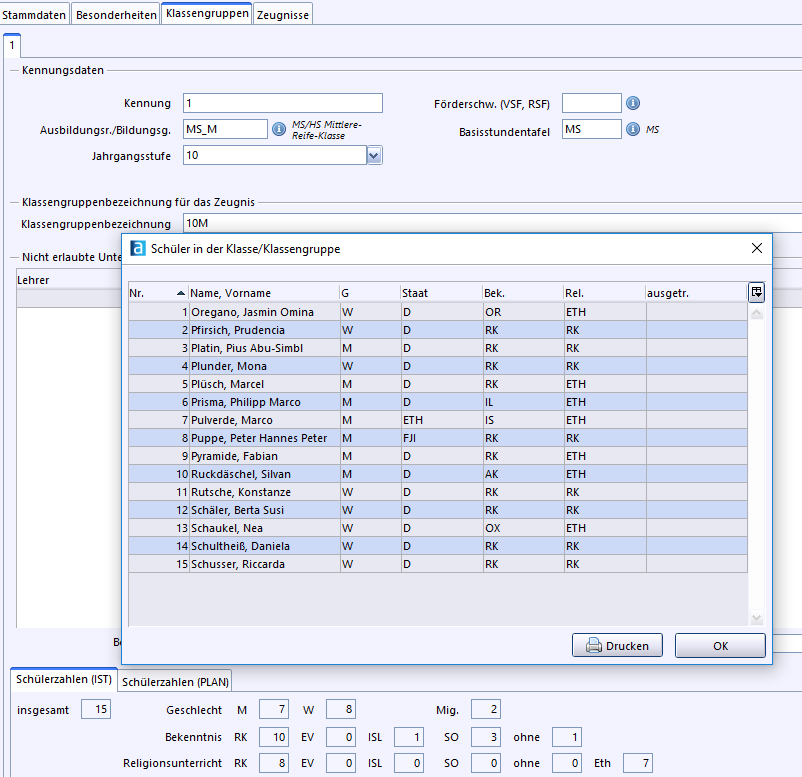Viewport: 802px width, 777px height.
Task: Click Religionsunterricht Eth count field
Action: 638,763
